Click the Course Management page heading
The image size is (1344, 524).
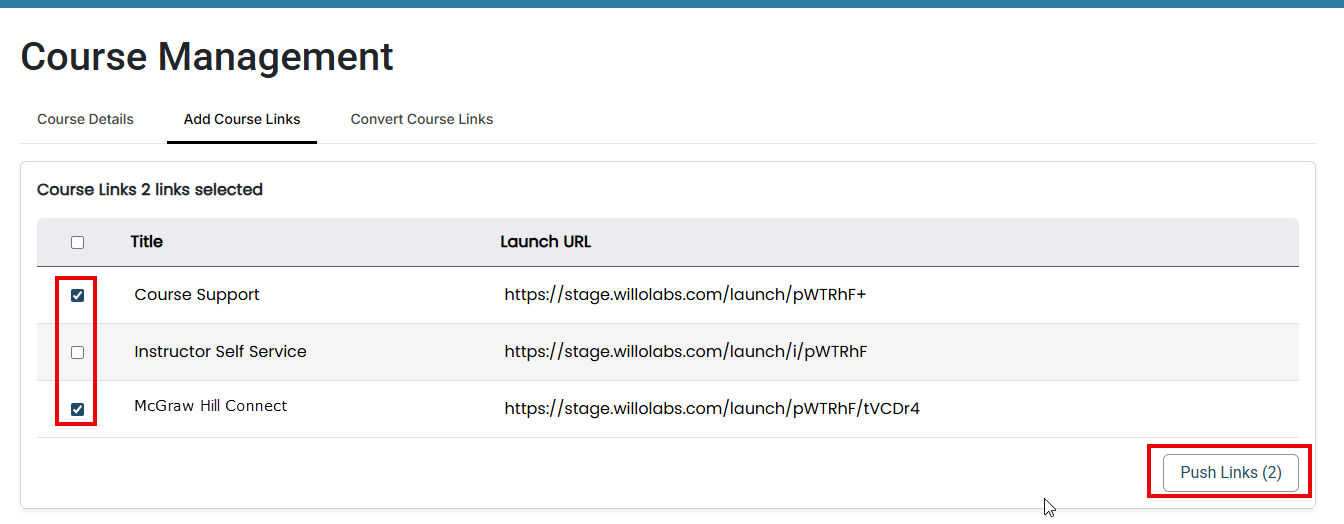207,57
